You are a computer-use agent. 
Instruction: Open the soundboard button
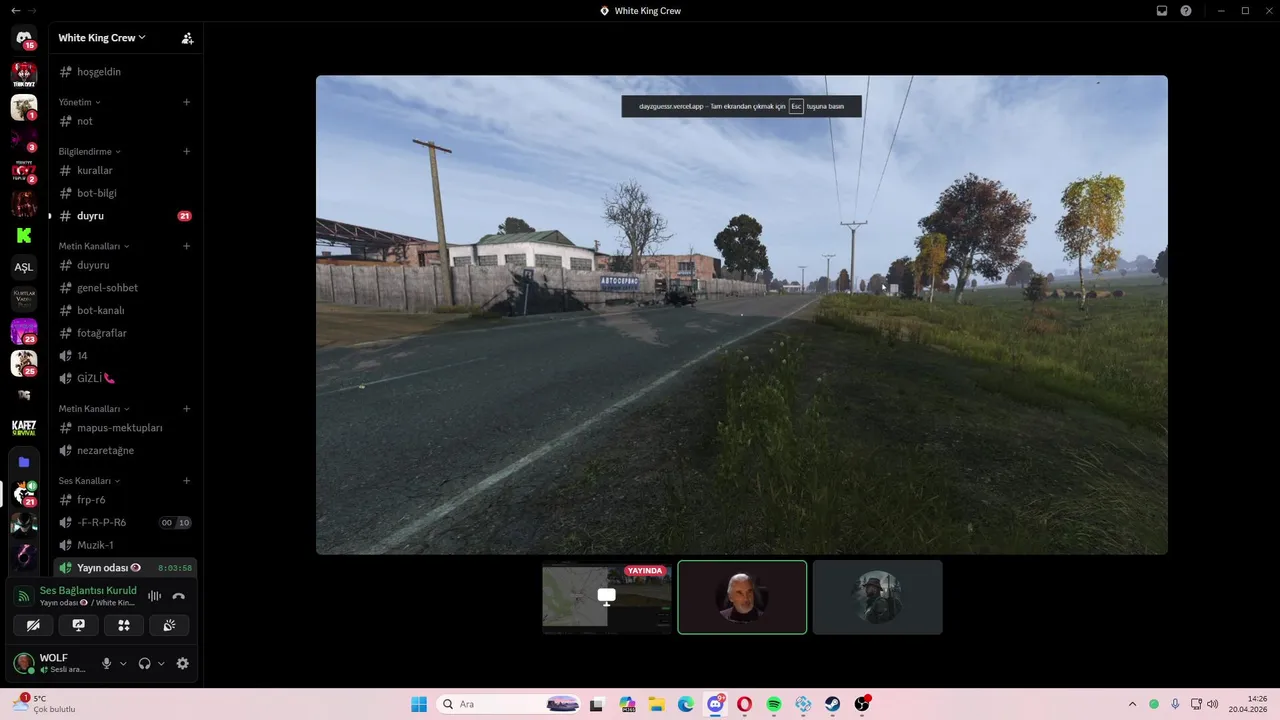170,625
